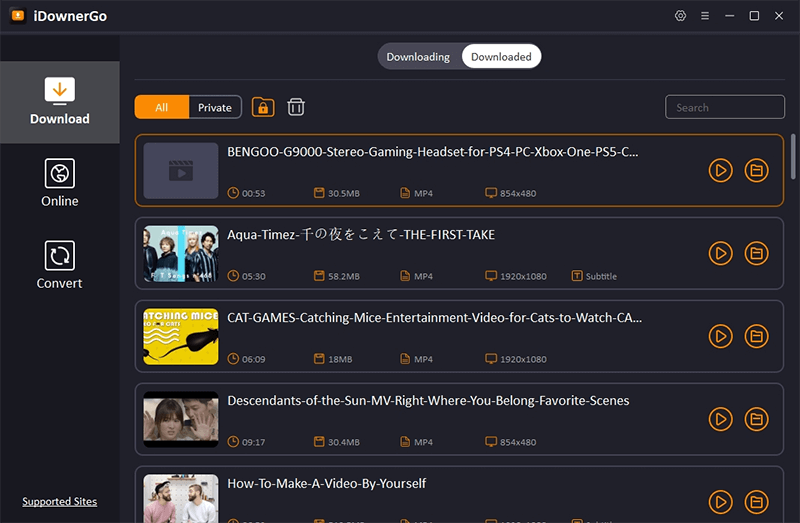Toggle the Private filter
Screen dimensions: 800x523
pos(215,108)
